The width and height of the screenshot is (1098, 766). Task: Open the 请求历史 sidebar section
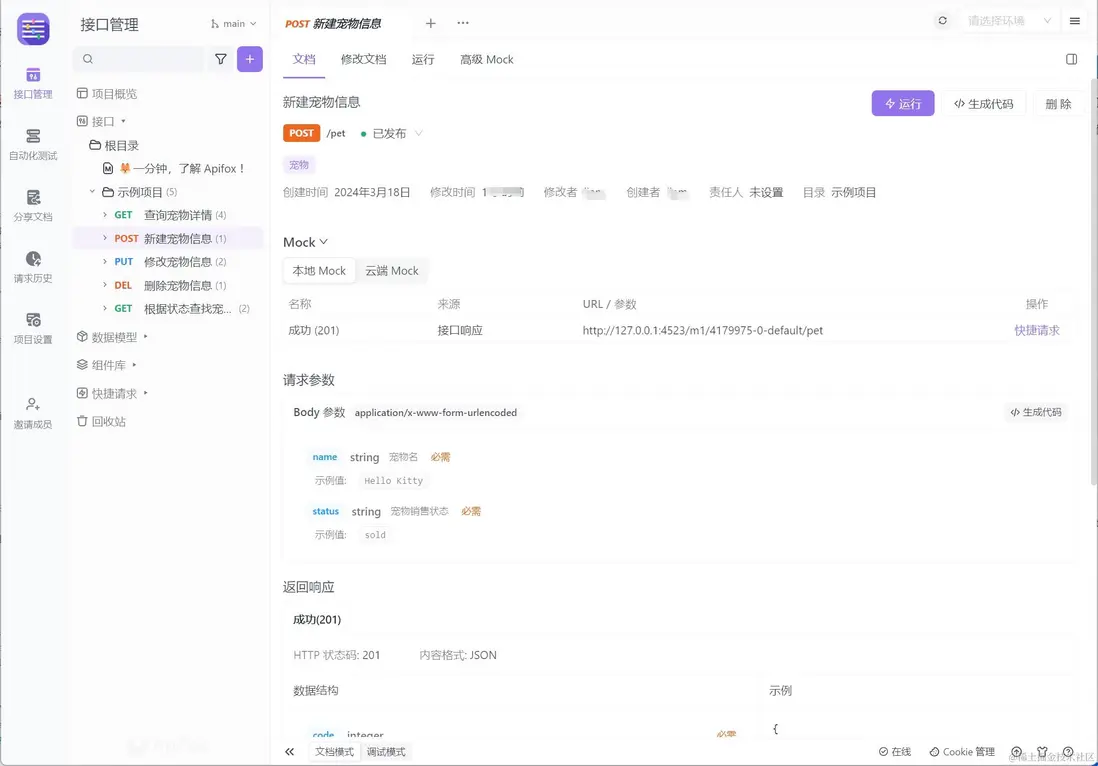[x=33, y=267]
